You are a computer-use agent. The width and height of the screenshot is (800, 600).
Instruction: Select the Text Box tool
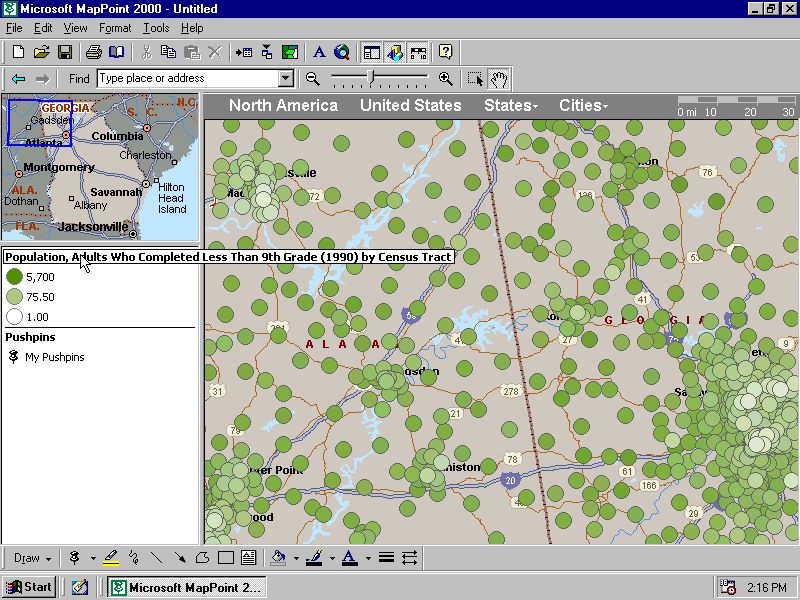tap(248, 558)
